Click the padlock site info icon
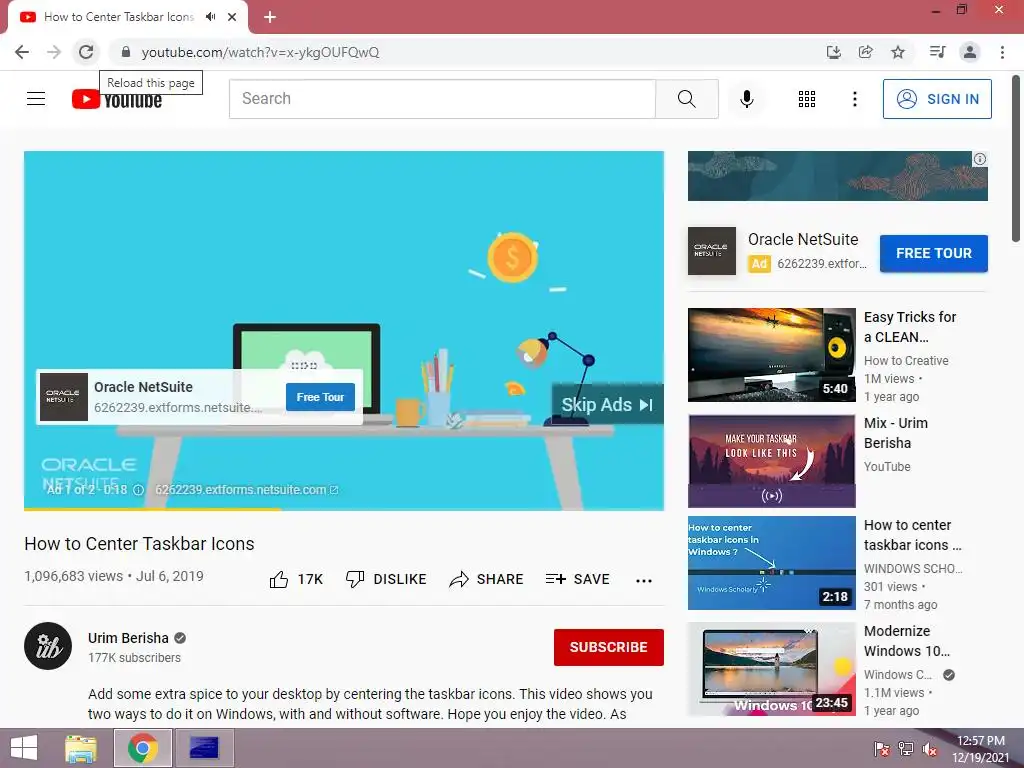 click(126, 52)
